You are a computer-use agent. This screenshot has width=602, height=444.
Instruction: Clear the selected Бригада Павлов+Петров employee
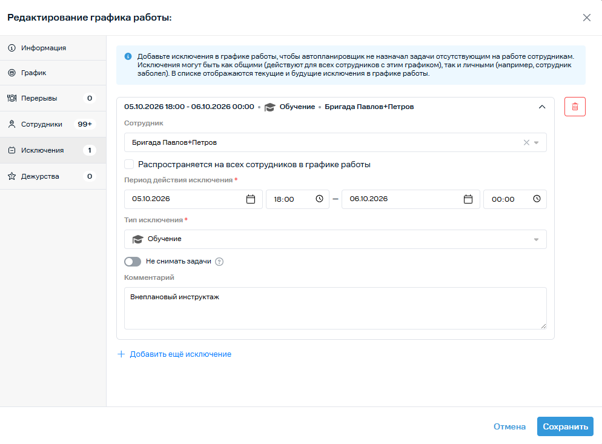click(x=526, y=142)
